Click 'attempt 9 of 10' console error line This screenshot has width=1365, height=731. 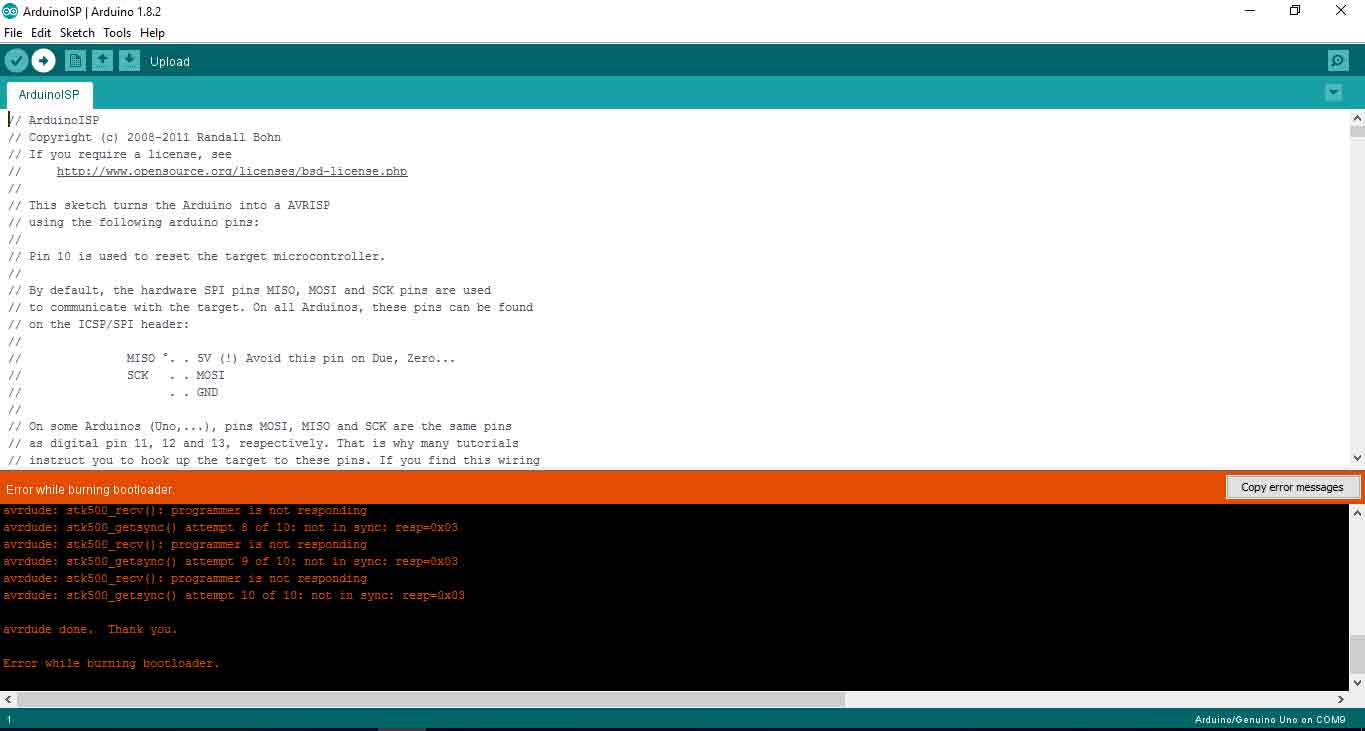[x=231, y=561]
